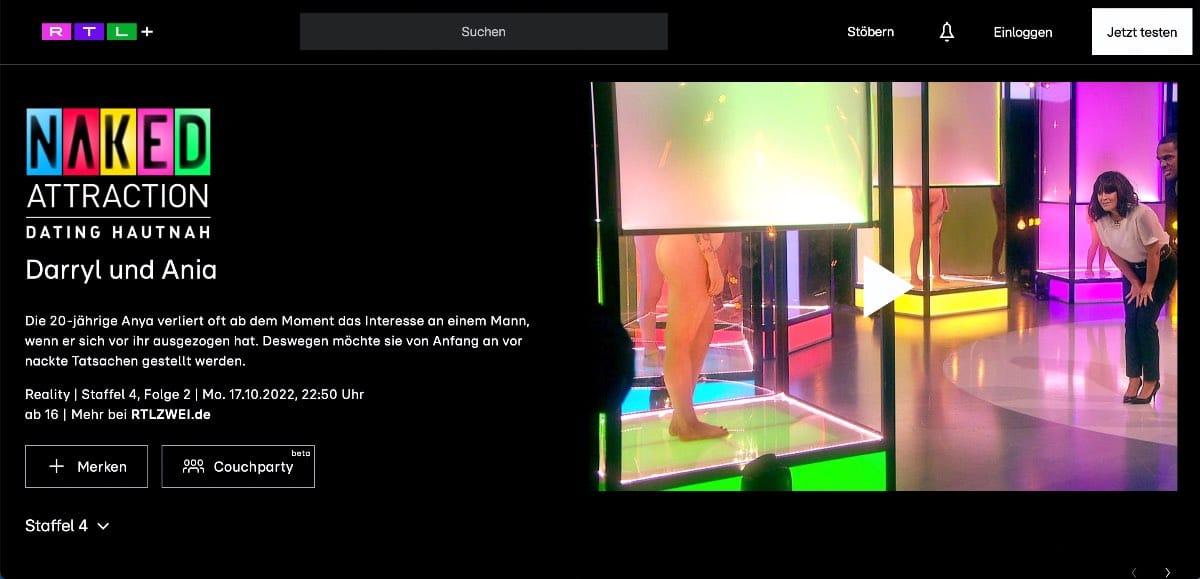
Task: Start a Couchparty session
Action: click(x=238, y=467)
